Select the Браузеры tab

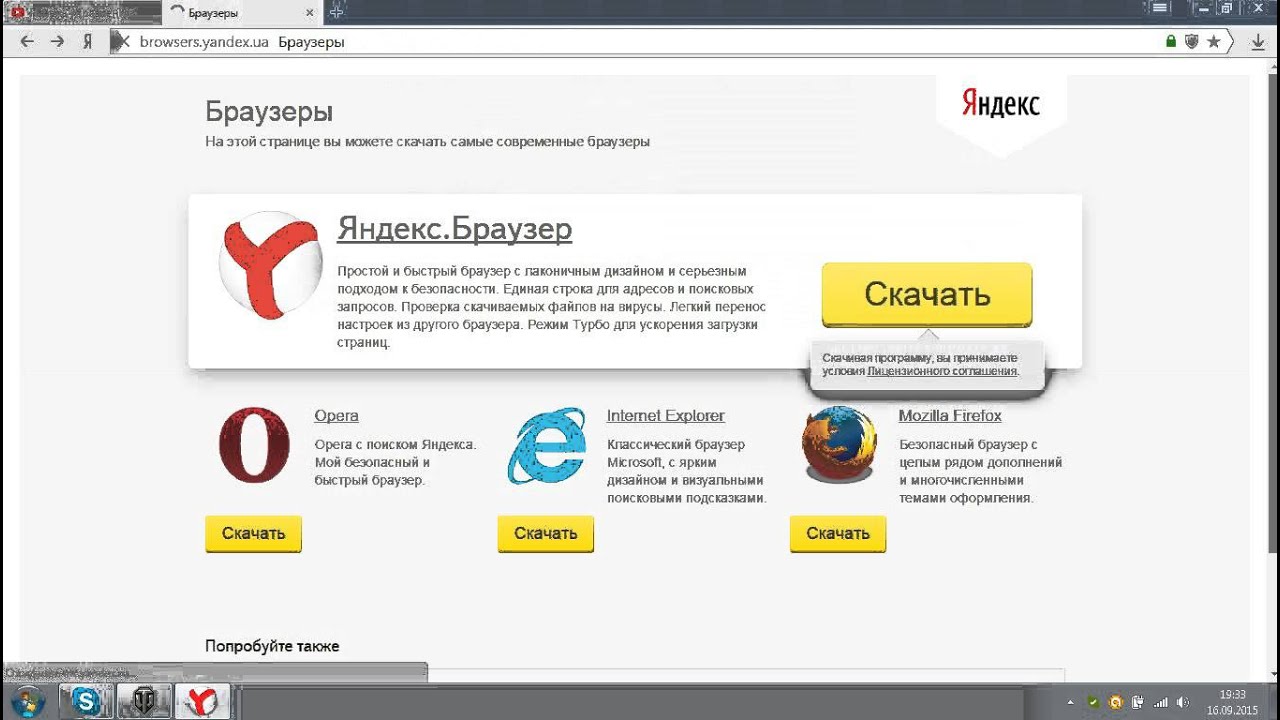(x=241, y=13)
